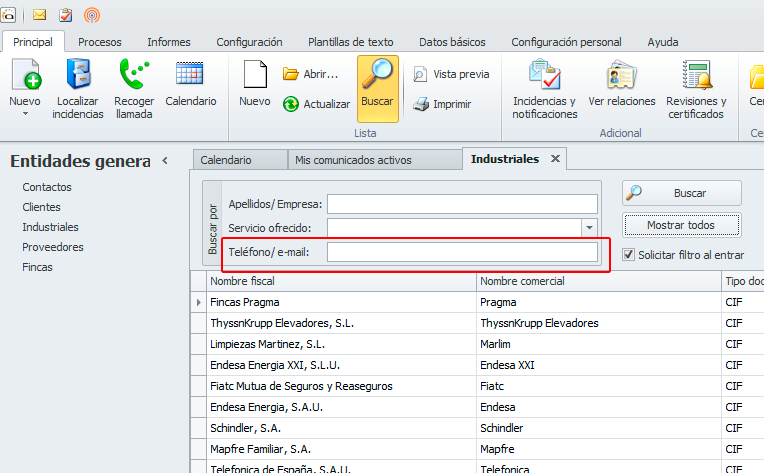764x473 pixels.
Task: Click Abrir folder icon
Action: (310, 74)
